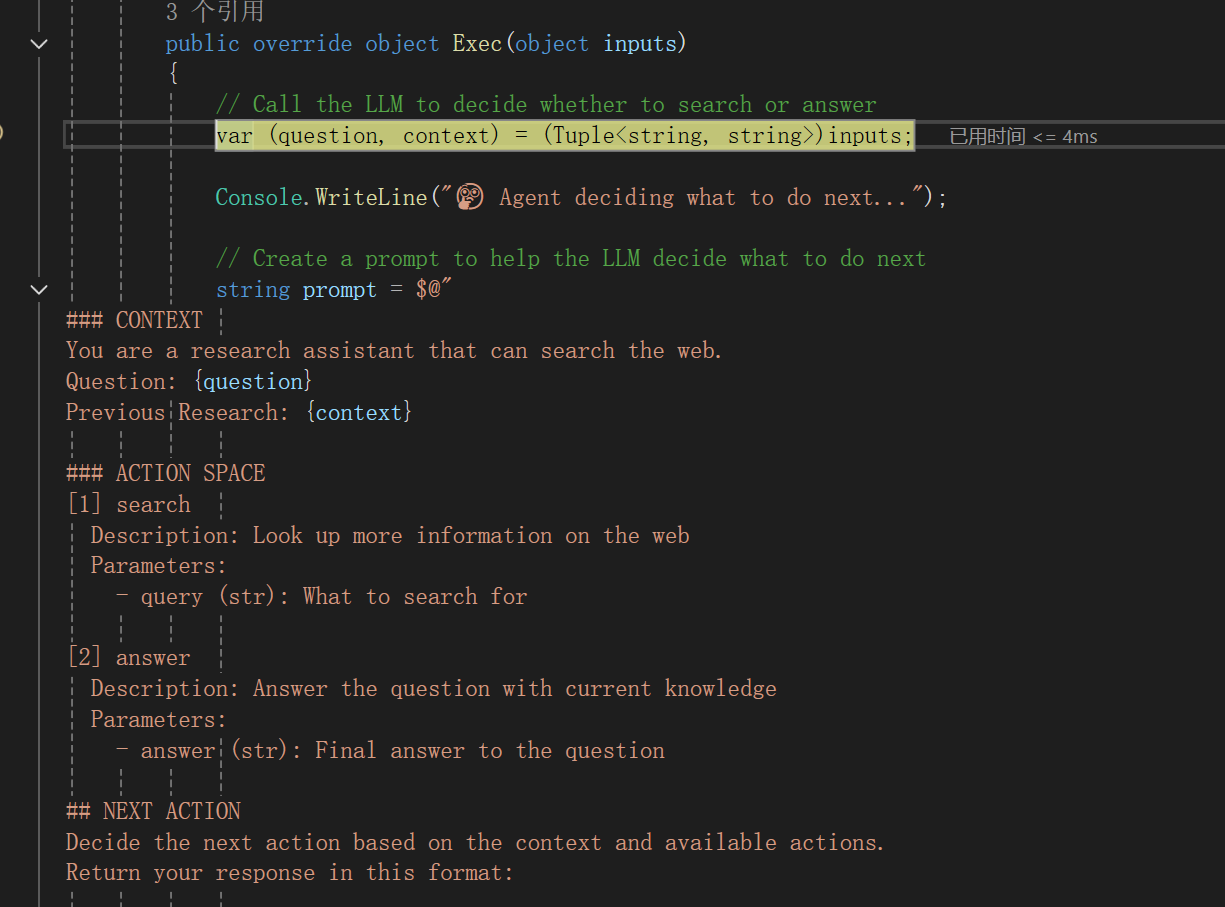1225x907 pixels.
Task: Click the 已用时间 <= 4ms PerfTip
Action: point(1023,136)
